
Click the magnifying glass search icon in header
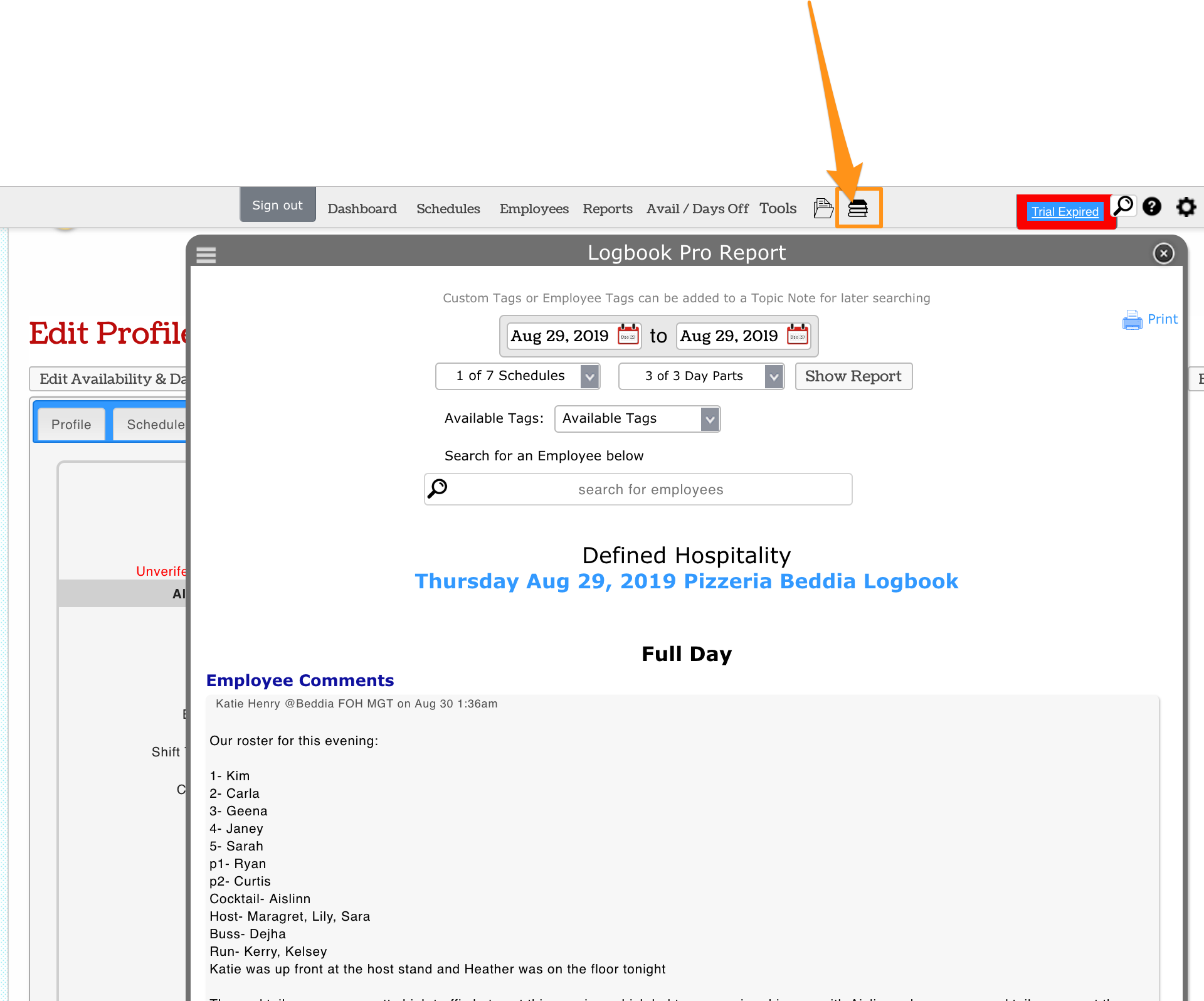[x=1123, y=206]
